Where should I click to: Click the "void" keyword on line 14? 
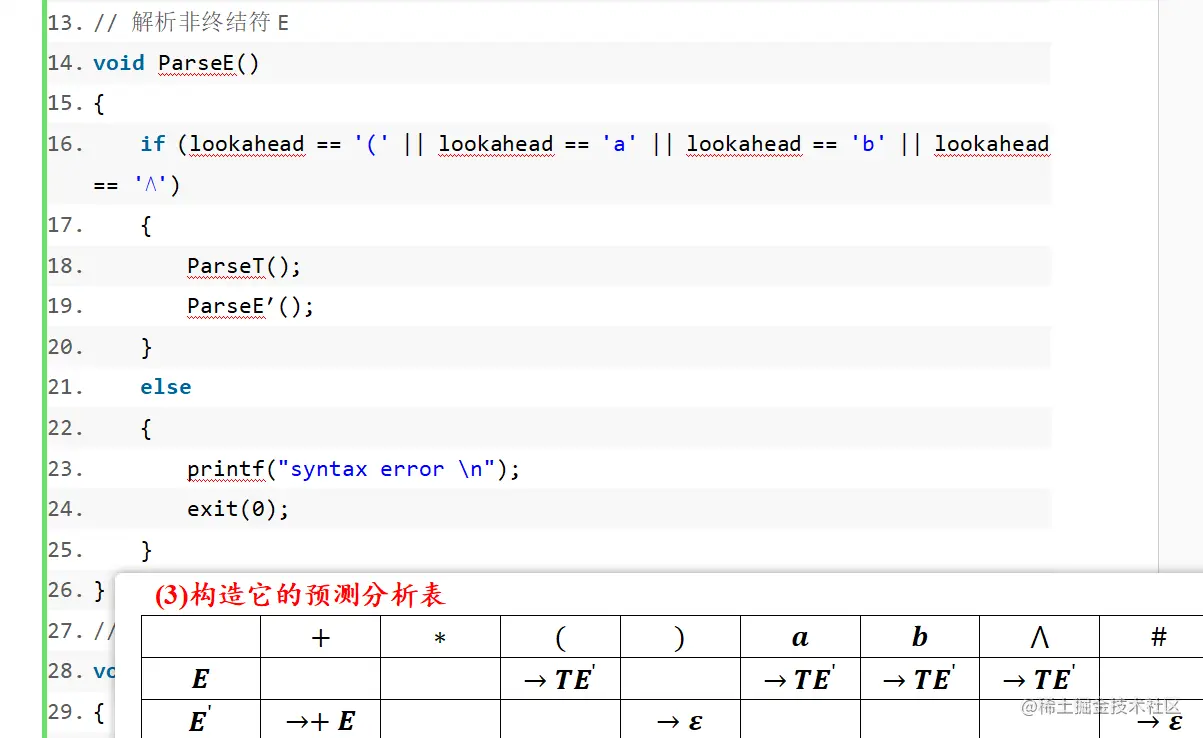119,63
